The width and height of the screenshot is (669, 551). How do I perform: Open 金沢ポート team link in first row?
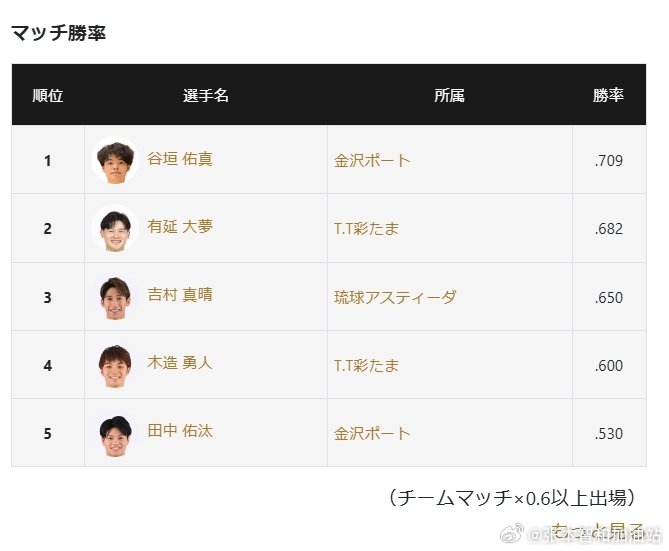coord(372,161)
